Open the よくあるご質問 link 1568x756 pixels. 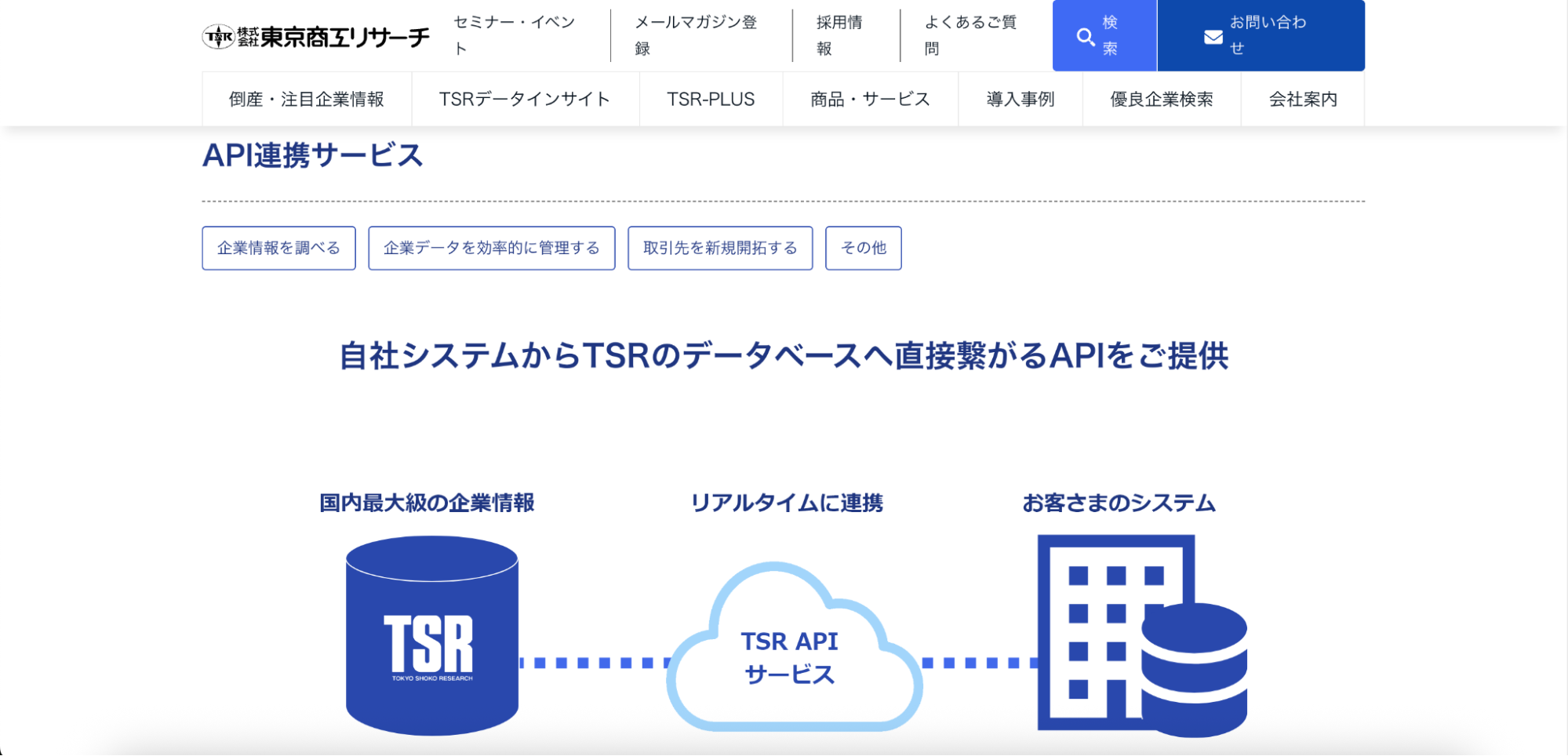[972, 35]
